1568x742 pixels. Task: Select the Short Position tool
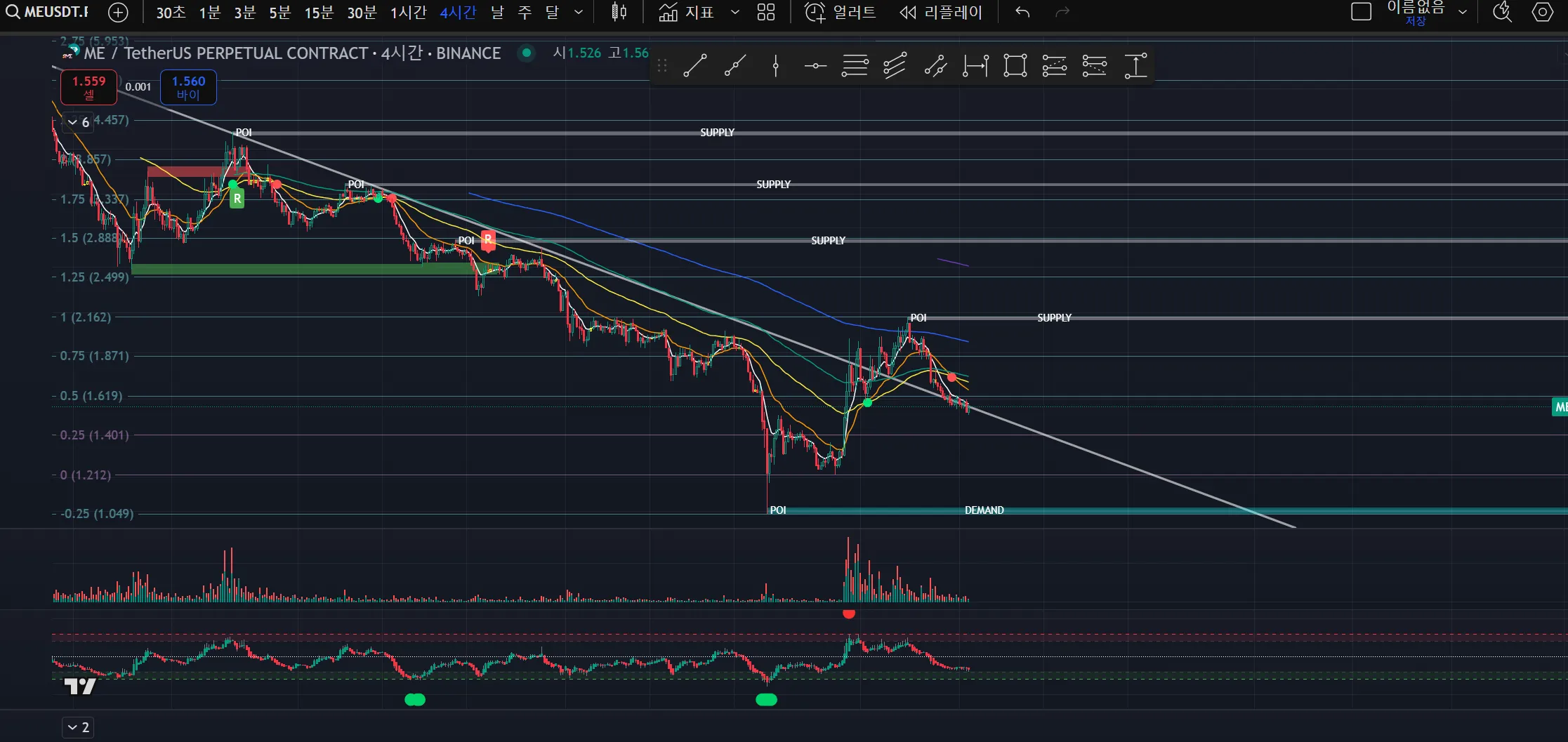pyautogui.click(x=1095, y=66)
